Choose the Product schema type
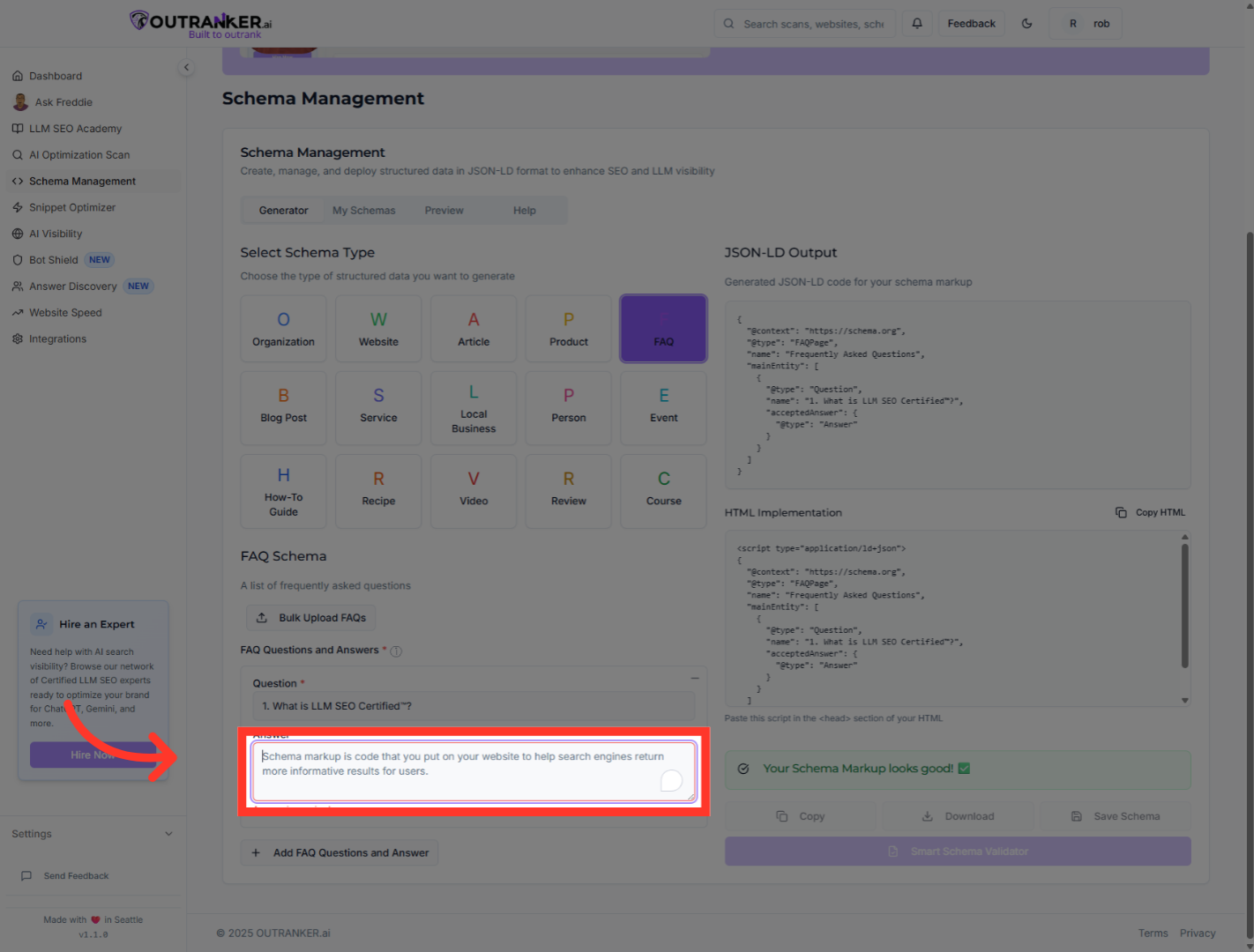This screenshot has height=952, width=1254. pos(569,329)
